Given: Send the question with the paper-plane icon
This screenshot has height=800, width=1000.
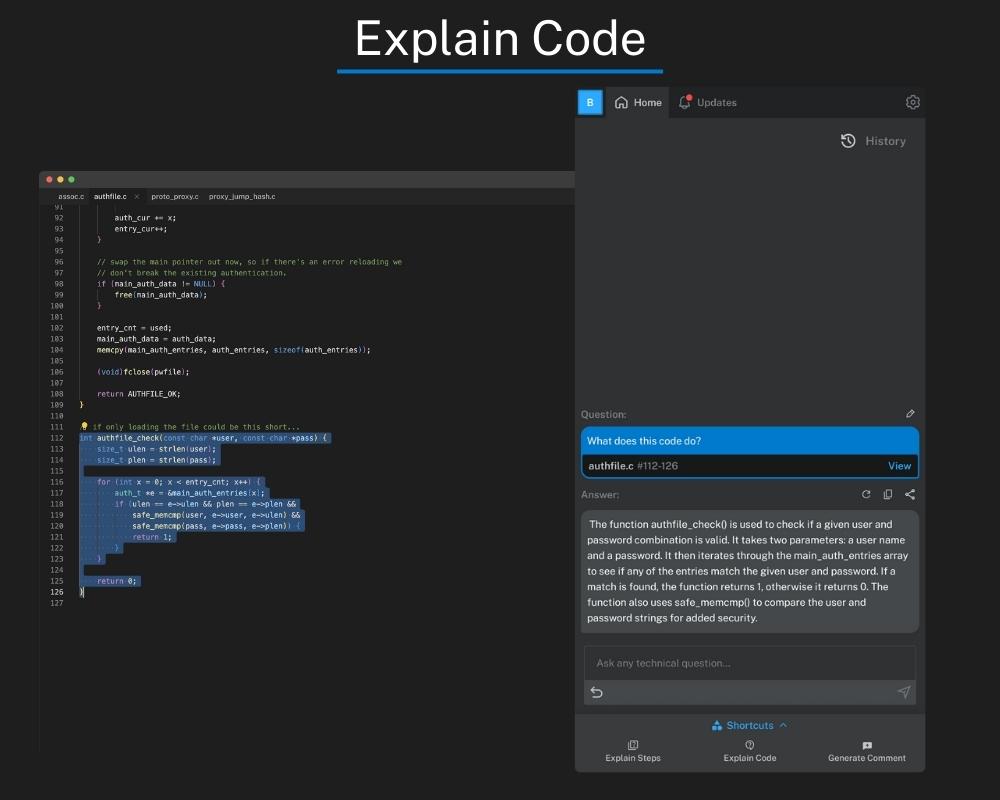Looking at the screenshot, I should click(904, 692).
